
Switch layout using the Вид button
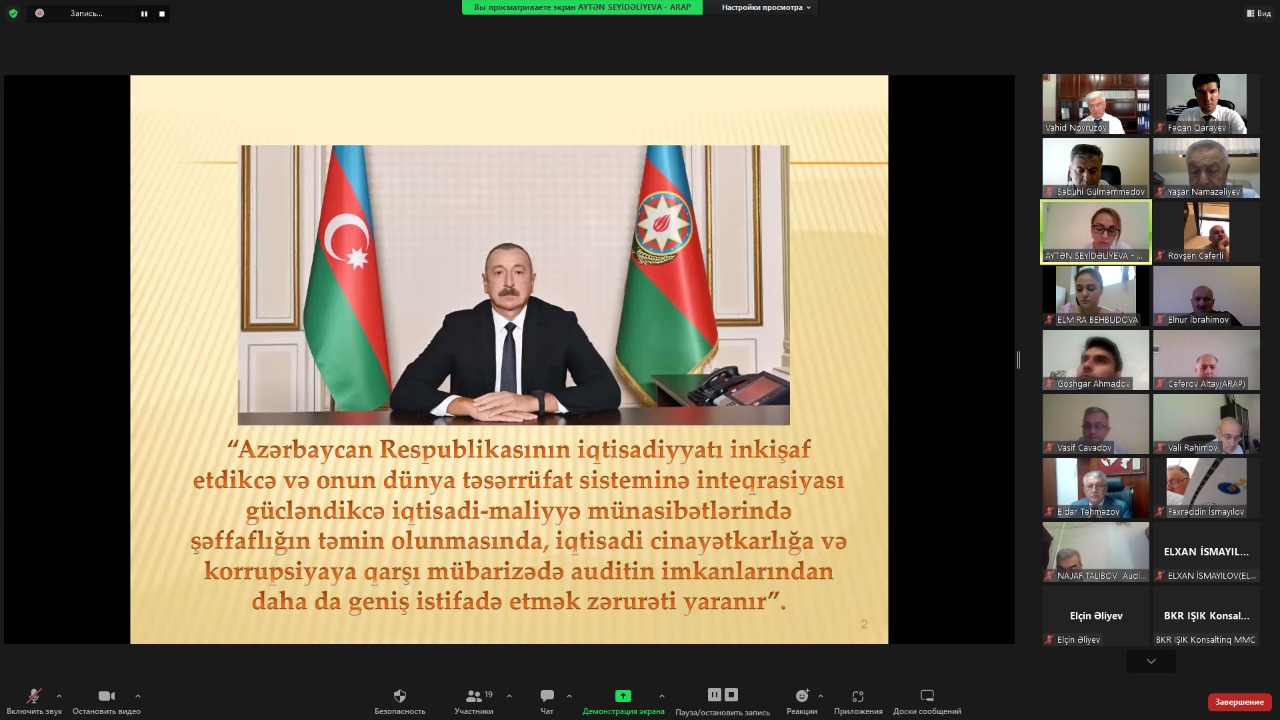pyautogui.click(x=1258, y=13)
